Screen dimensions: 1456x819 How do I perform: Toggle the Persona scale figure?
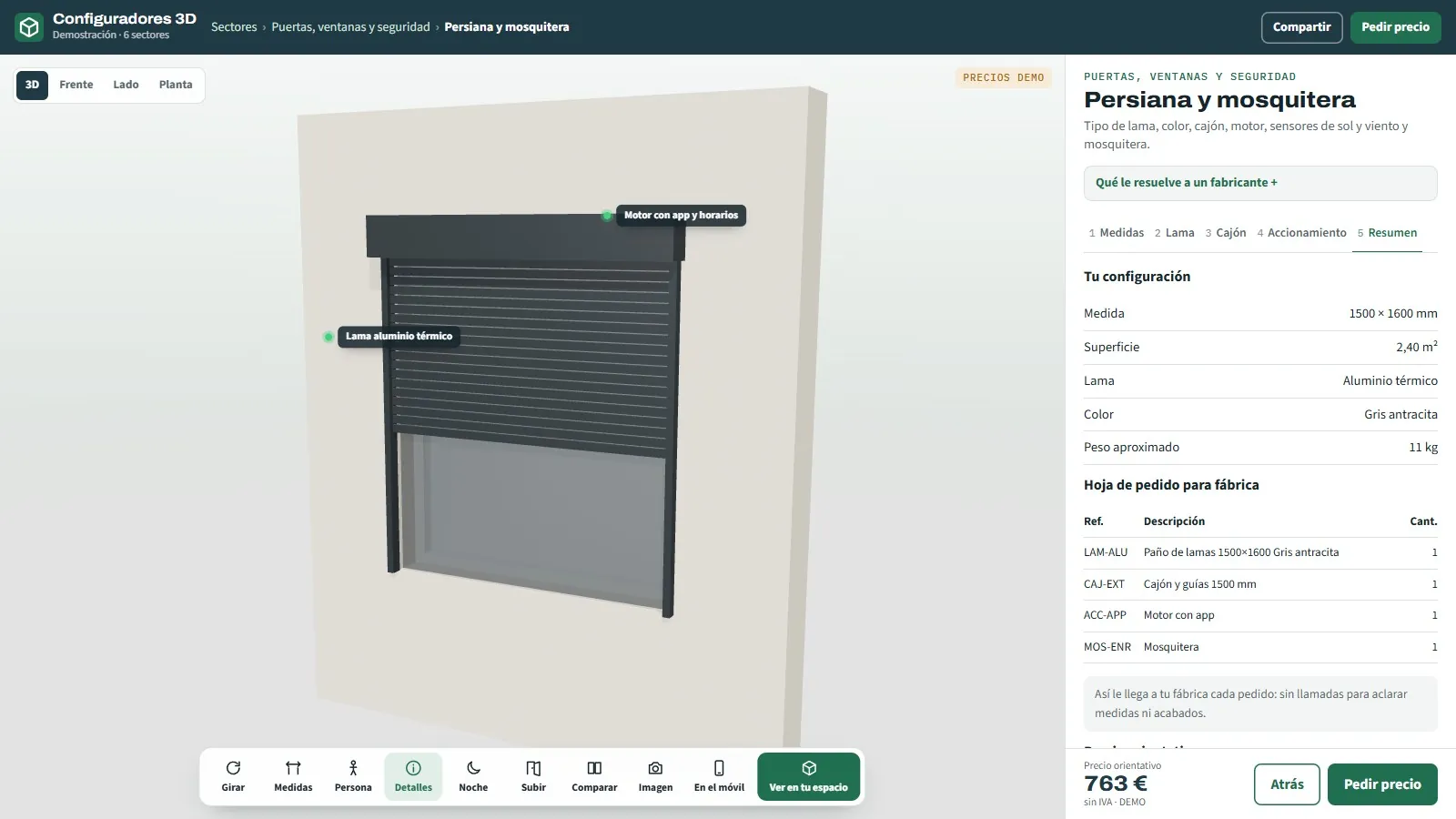(353, 776)
